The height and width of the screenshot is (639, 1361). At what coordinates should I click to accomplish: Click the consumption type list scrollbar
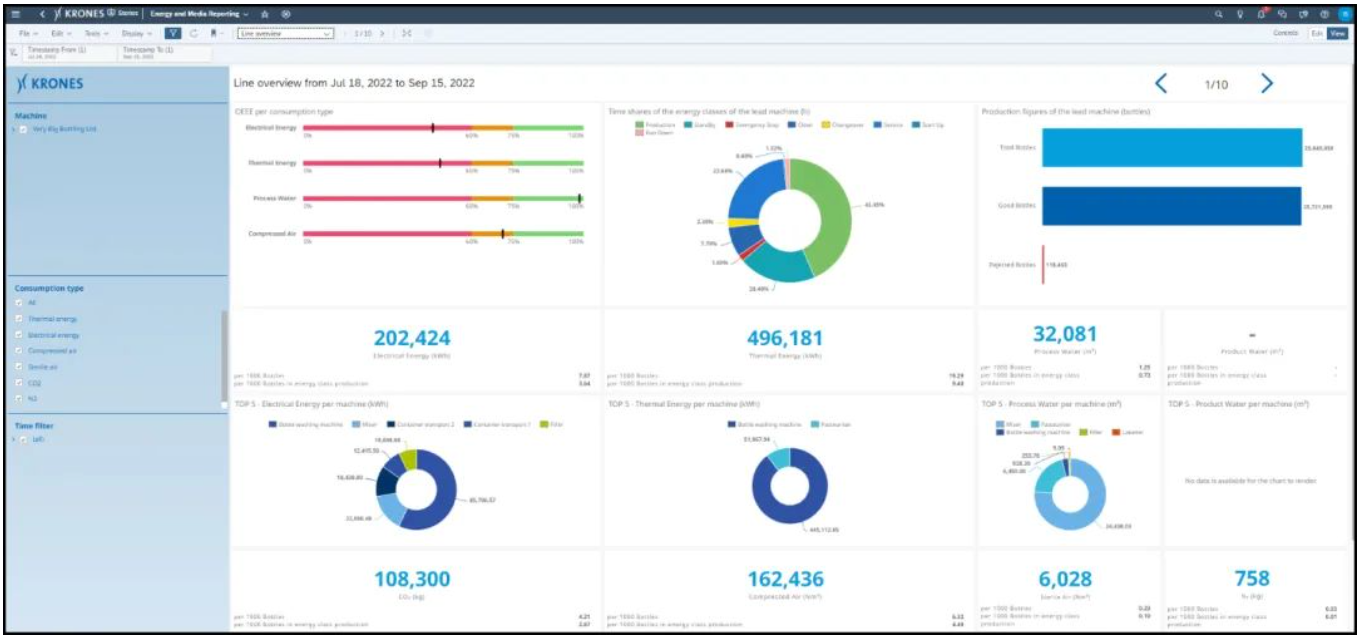(x=224, y=355)
